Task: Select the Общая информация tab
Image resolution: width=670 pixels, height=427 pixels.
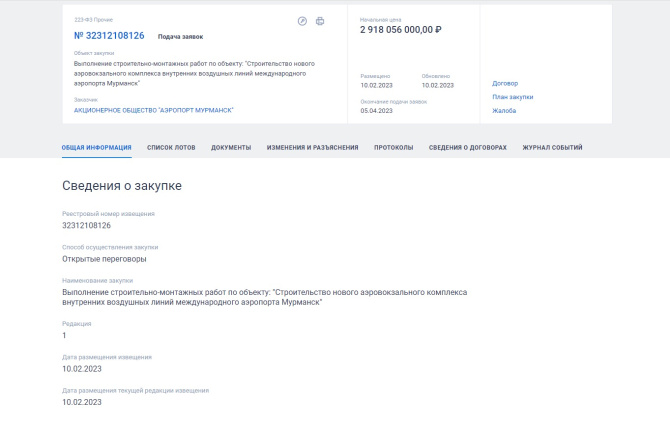Action: (96, 147)
